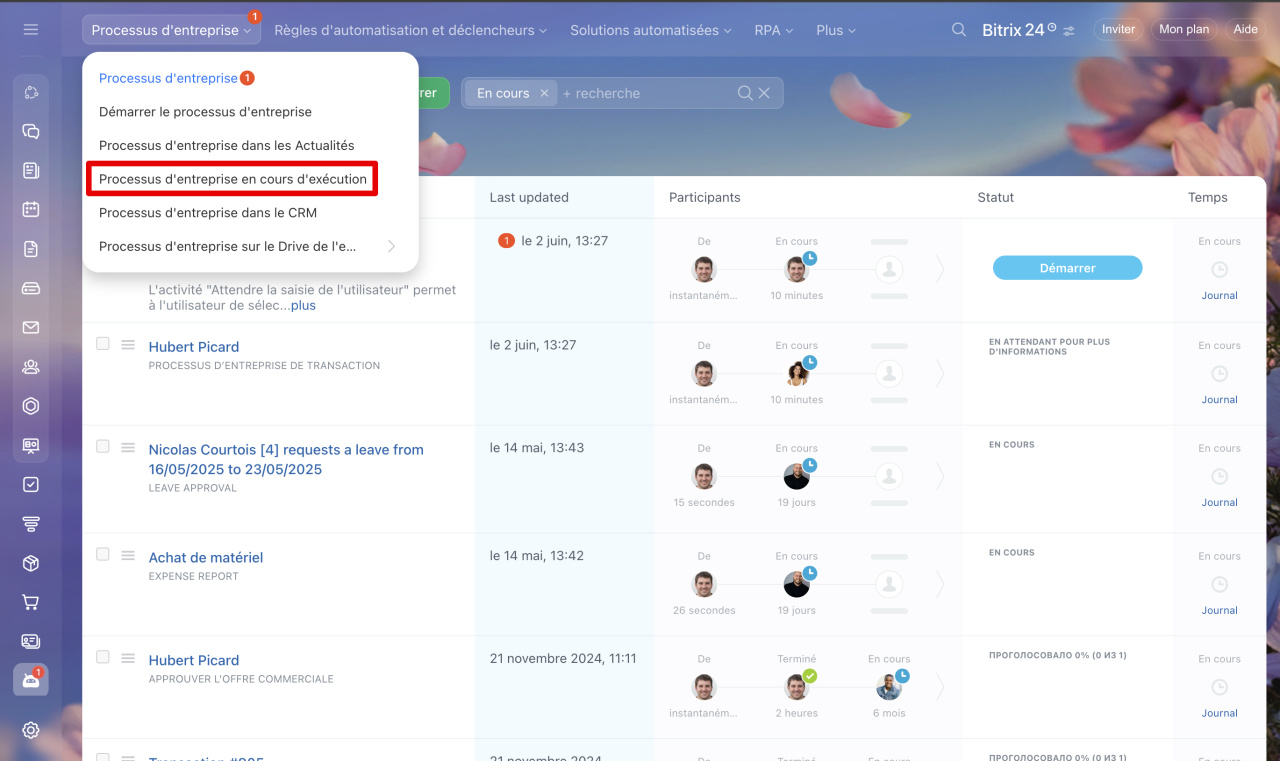Click the Last updated column header
Viewport: 1280px width, 761px height.
tap(529, 198)
